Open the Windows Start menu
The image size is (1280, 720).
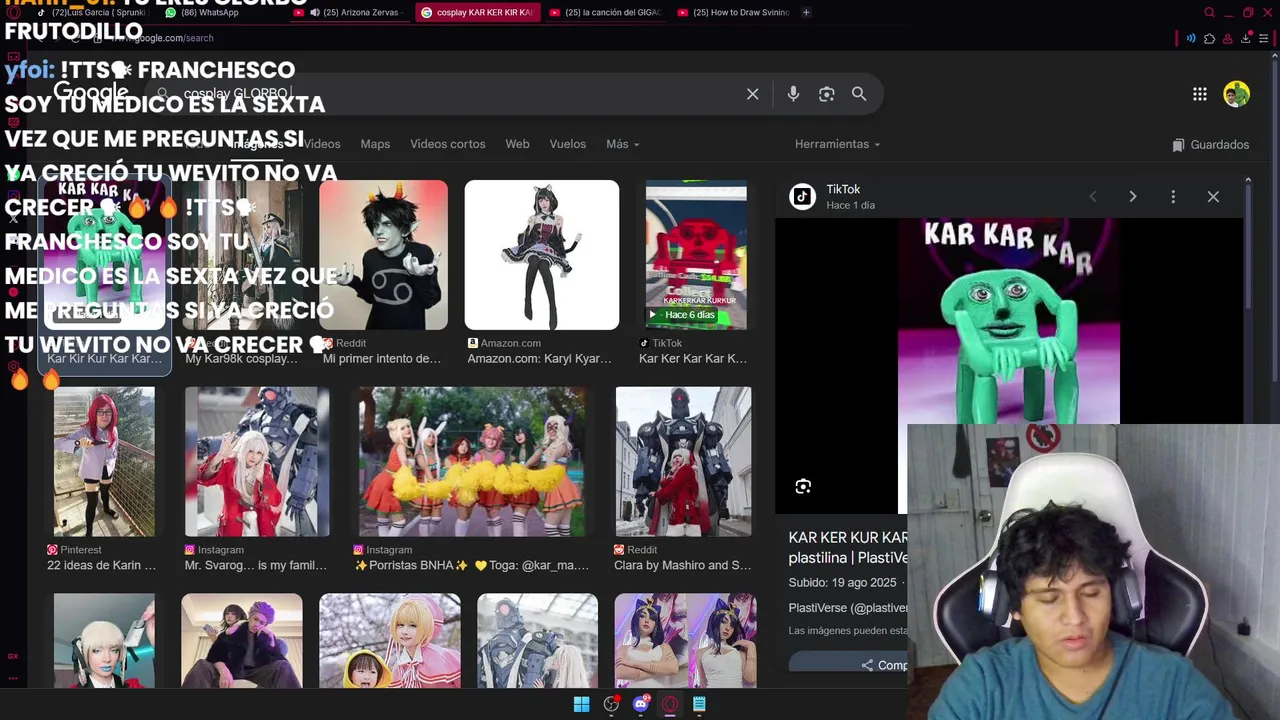[581, 704]
